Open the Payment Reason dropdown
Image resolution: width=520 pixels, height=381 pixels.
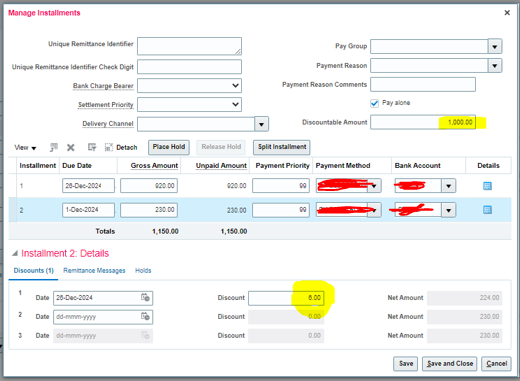(495, 66)
